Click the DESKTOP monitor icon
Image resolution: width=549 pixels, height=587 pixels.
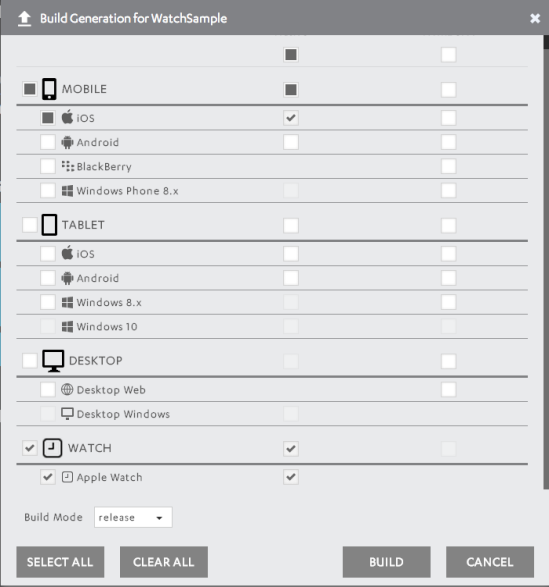coord(53,361)
